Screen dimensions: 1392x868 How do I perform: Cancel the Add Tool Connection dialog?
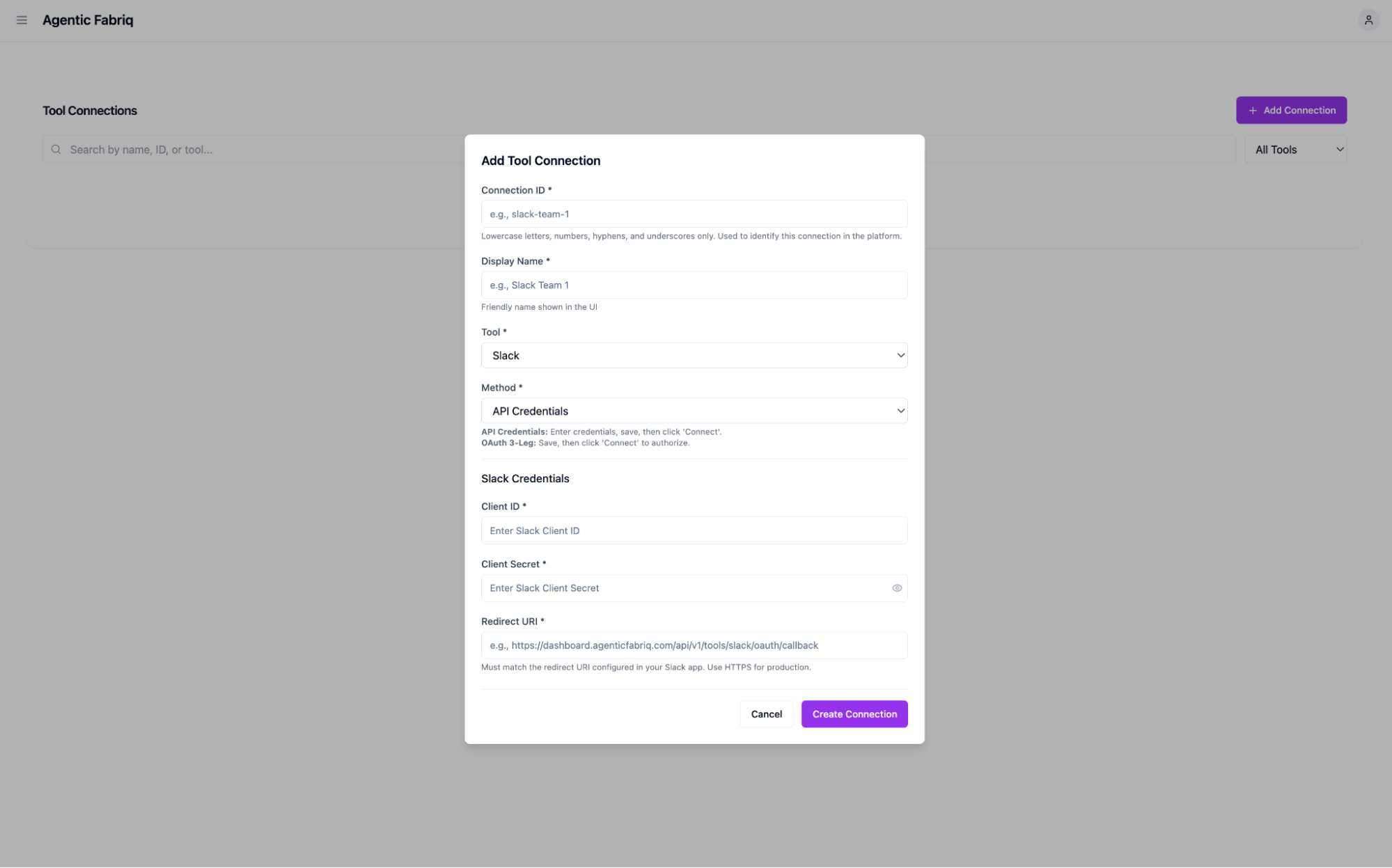pos(766,714)
